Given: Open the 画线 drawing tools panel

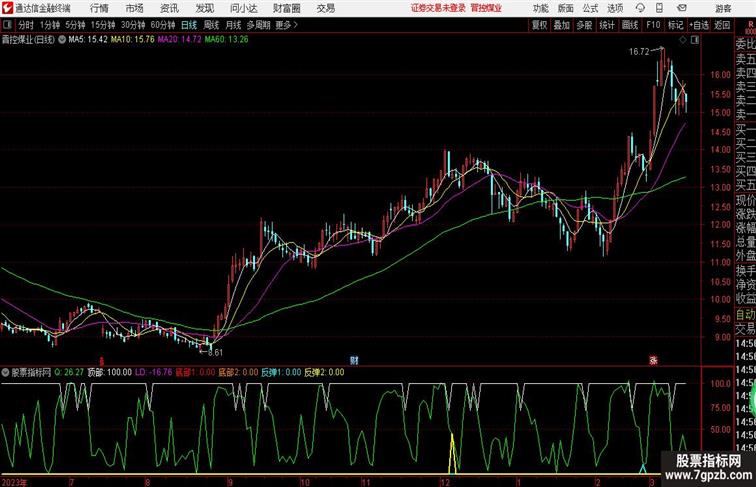Looking at the screenshot, I should point(630,25).
